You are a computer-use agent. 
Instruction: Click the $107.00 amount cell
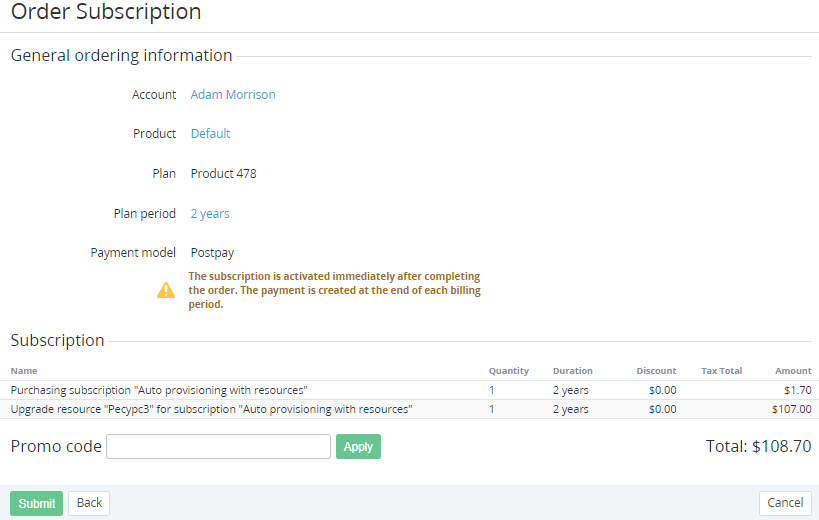[x=791, y=409]
